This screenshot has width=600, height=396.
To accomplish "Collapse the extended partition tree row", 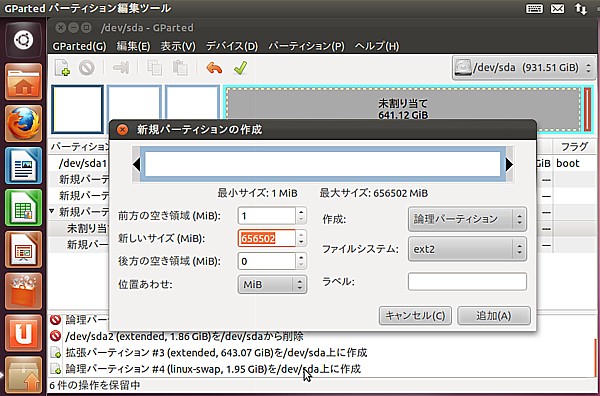I will [x=52, y=211].
